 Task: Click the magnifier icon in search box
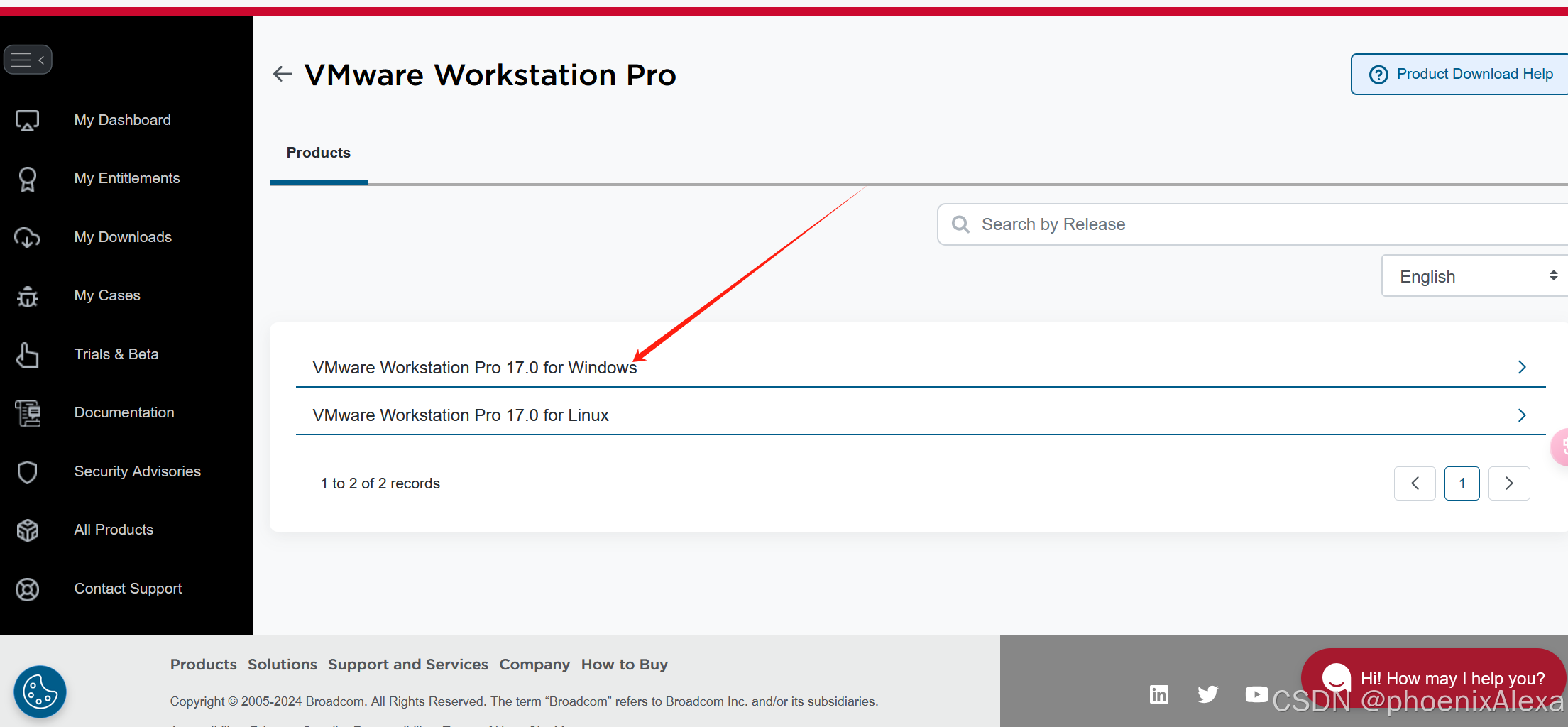(x=960, y=224)
